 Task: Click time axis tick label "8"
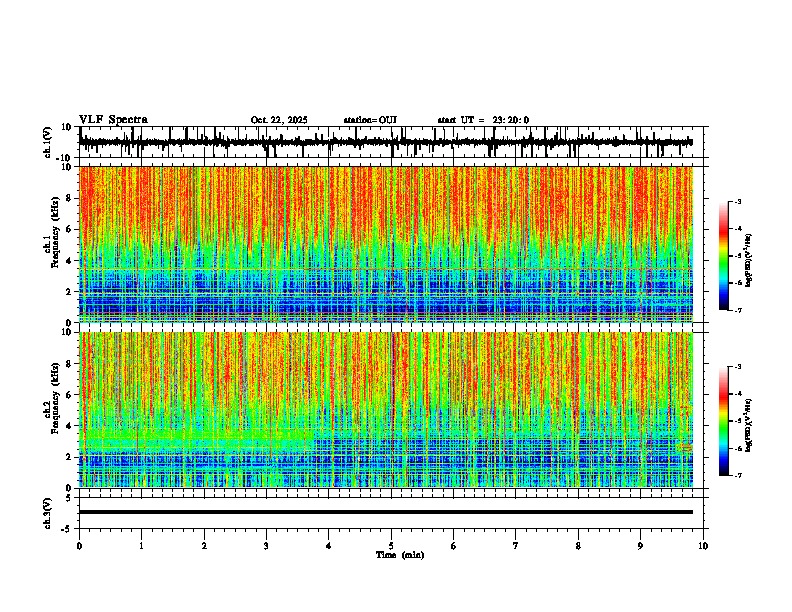point(578,546)
